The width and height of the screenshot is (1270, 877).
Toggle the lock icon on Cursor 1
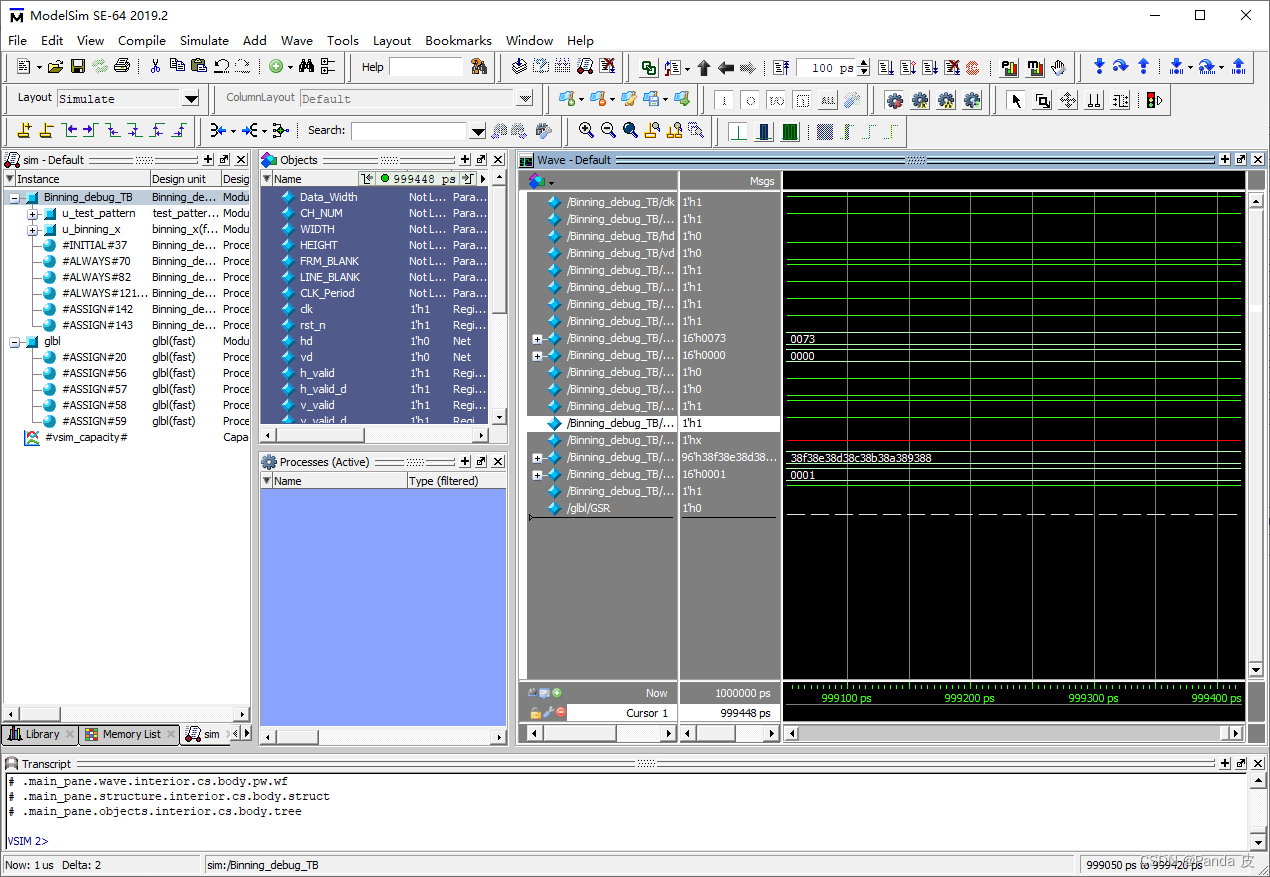[x=535, y=713]
